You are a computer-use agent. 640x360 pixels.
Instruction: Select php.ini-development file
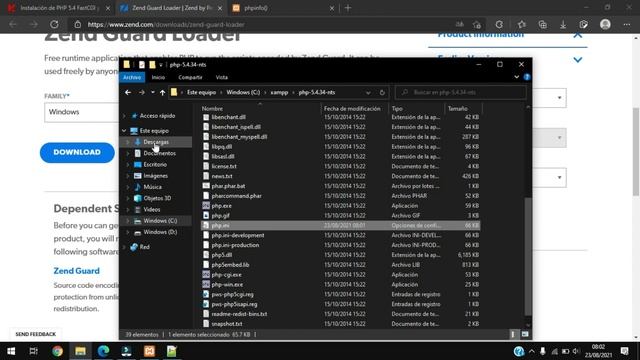(x=238, y=236)
